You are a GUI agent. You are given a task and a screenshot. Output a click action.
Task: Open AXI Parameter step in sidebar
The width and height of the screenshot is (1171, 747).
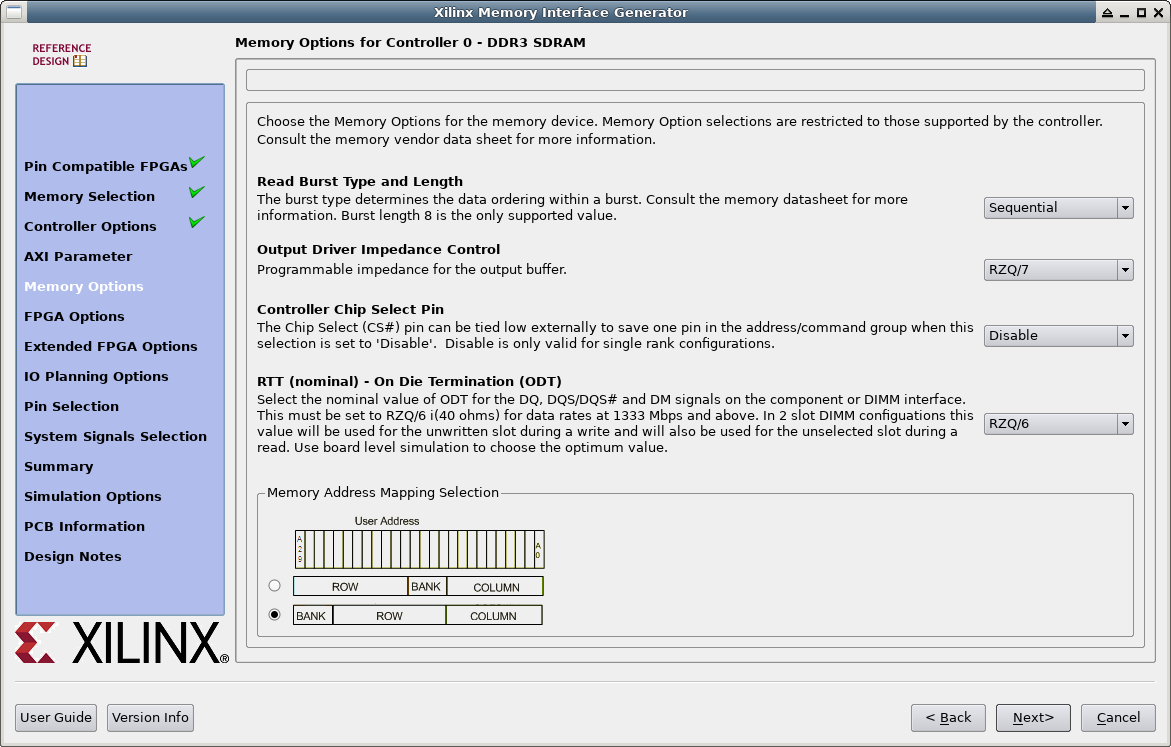pyautogui.click(x=78, y=257)
